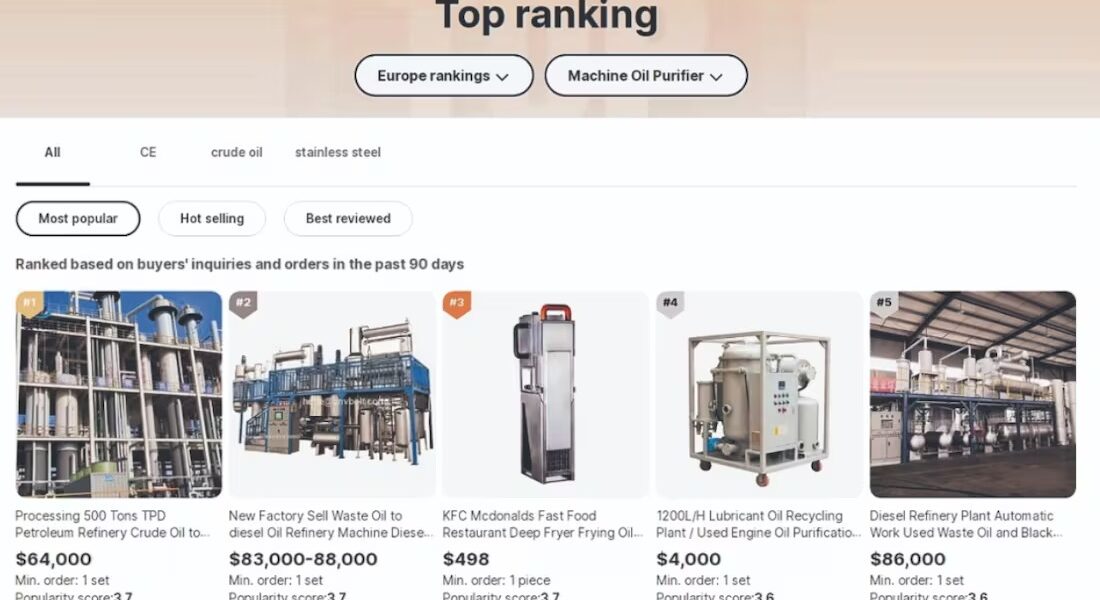Click the #4 rank badge icon
The width and height of the screenshot is (1100, 600).
[x=670, y=304]
